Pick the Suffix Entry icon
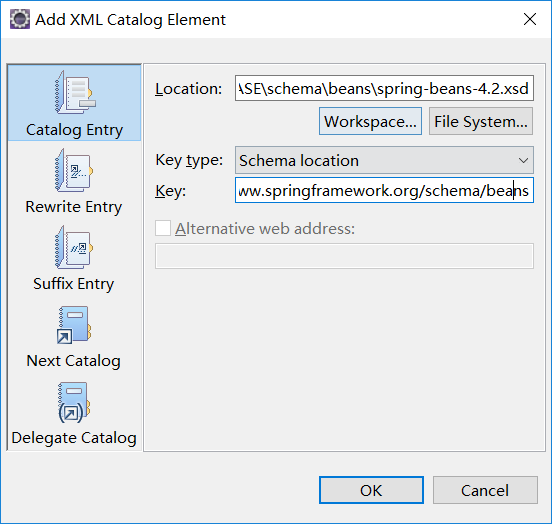 (x=74, y=248)
